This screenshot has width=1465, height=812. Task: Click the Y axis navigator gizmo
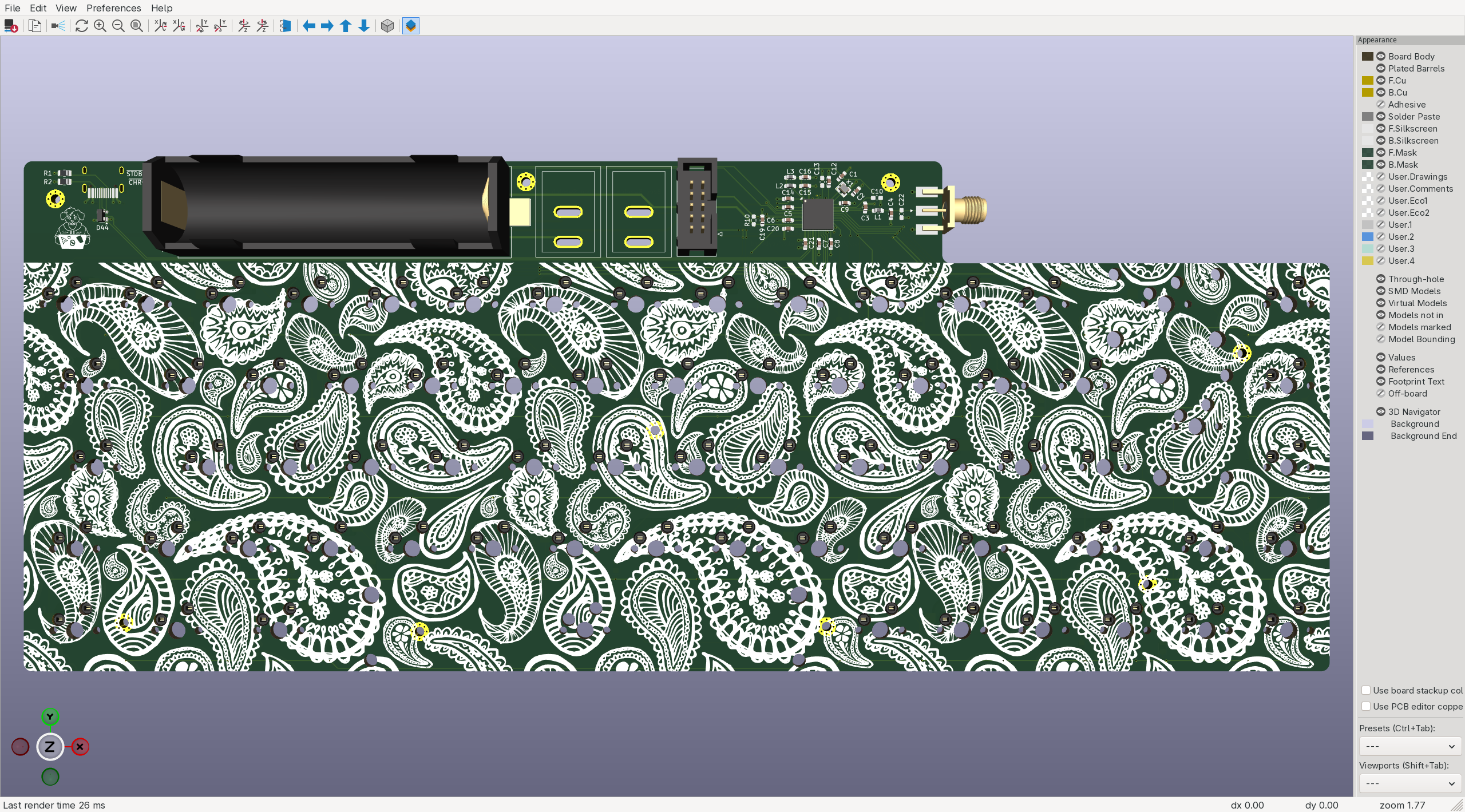(50, 716)
